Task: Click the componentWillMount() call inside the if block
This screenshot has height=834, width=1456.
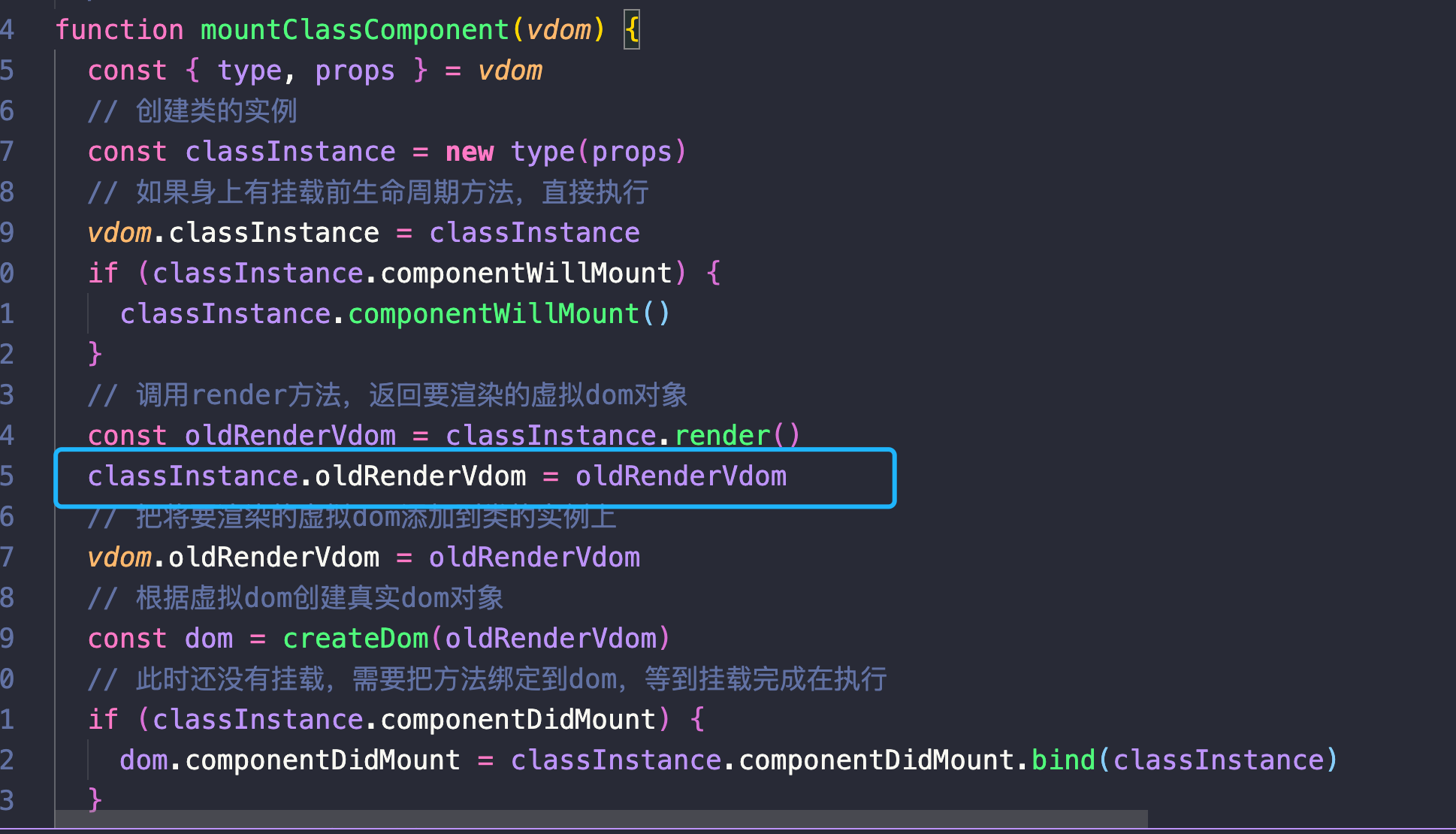Action: [508, 314]
